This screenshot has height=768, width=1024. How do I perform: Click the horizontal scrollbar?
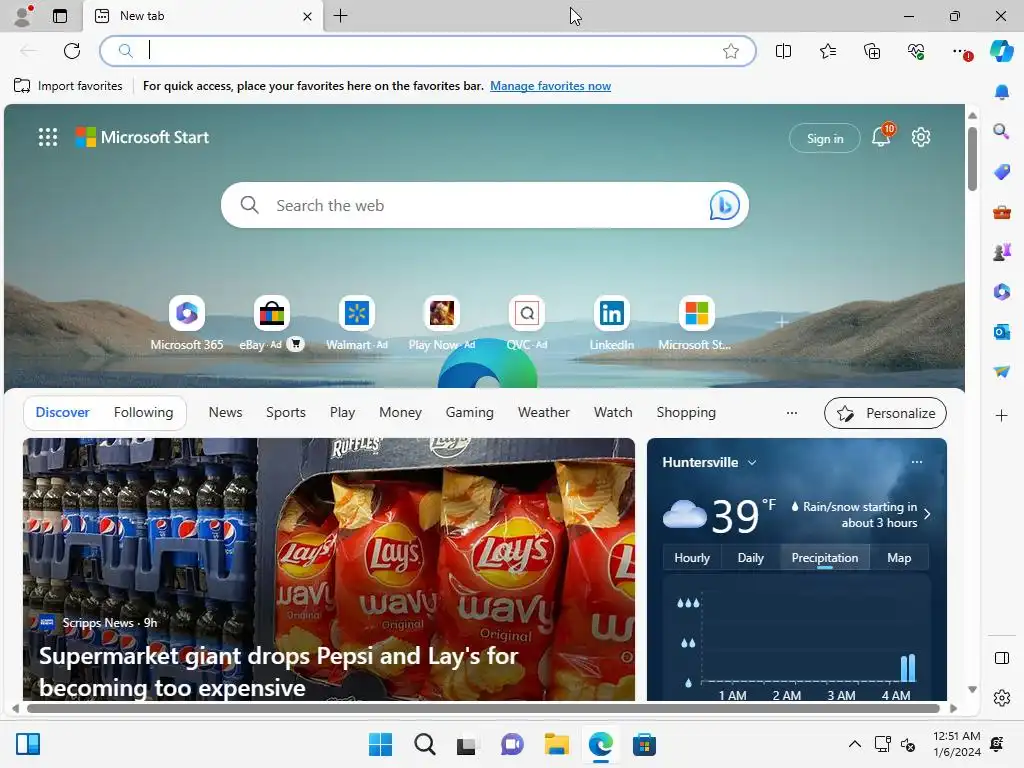pyautogui.click(x=483, y=709)
